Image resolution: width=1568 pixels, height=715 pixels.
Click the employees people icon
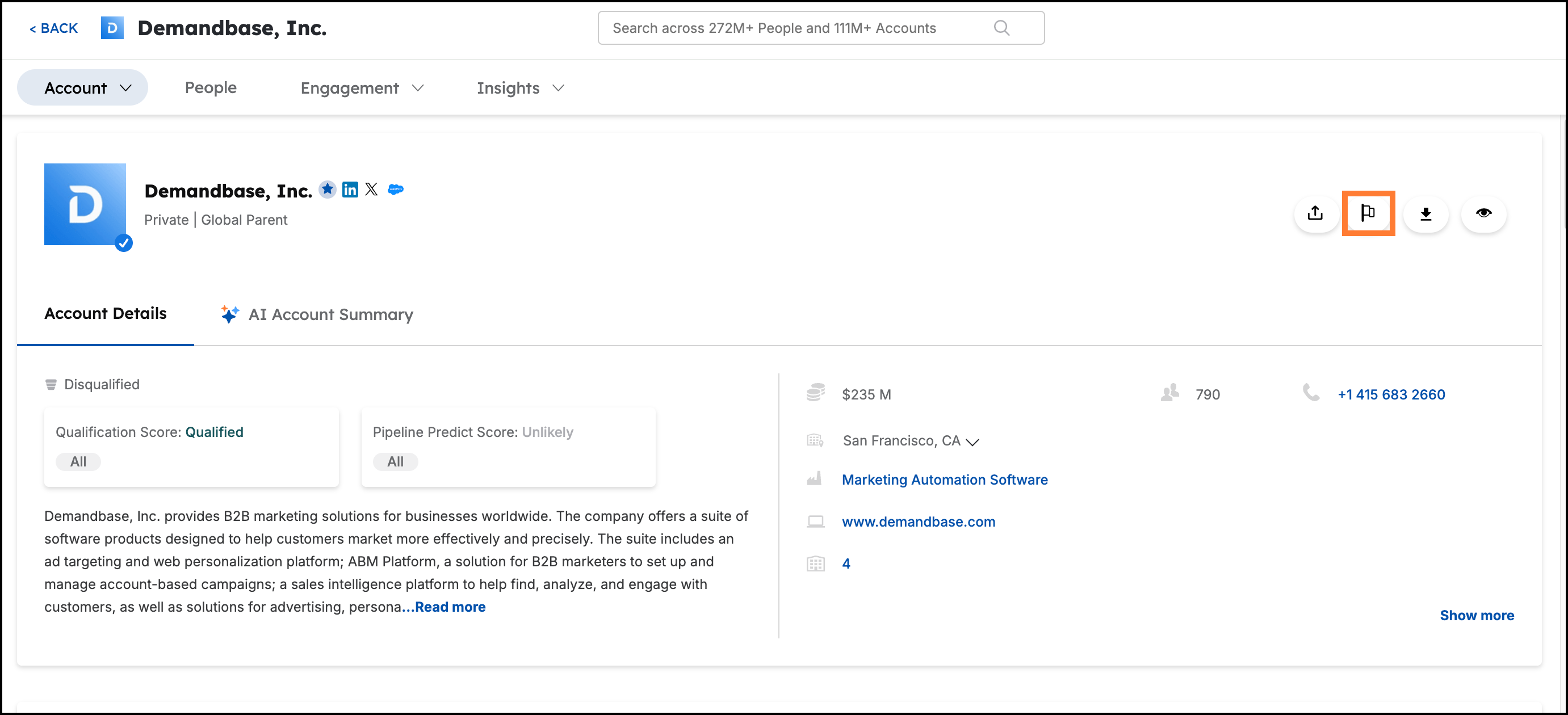(1169, 393)
